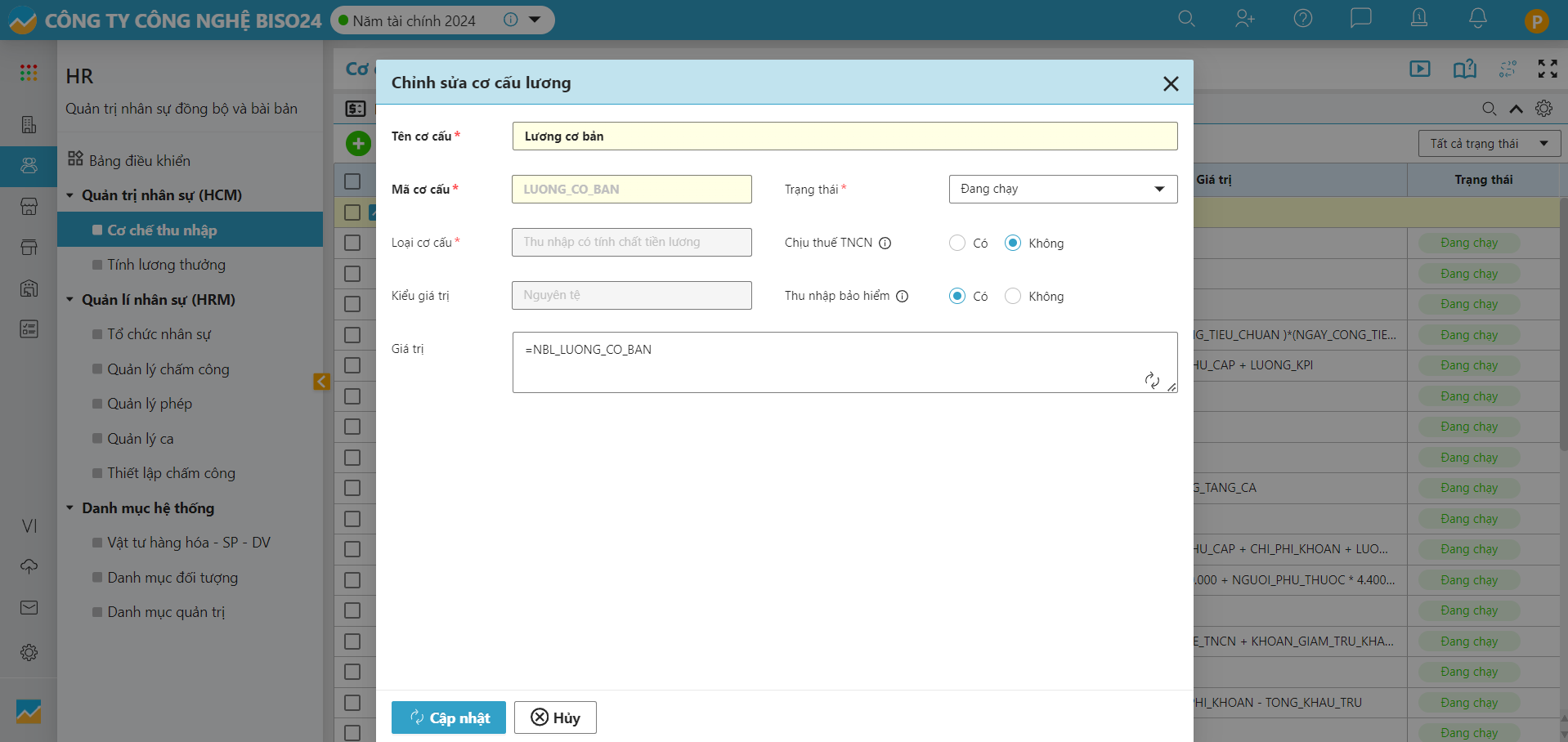Open the add user icon in header
The image size is (1568, 742).
coord(1244,19)
